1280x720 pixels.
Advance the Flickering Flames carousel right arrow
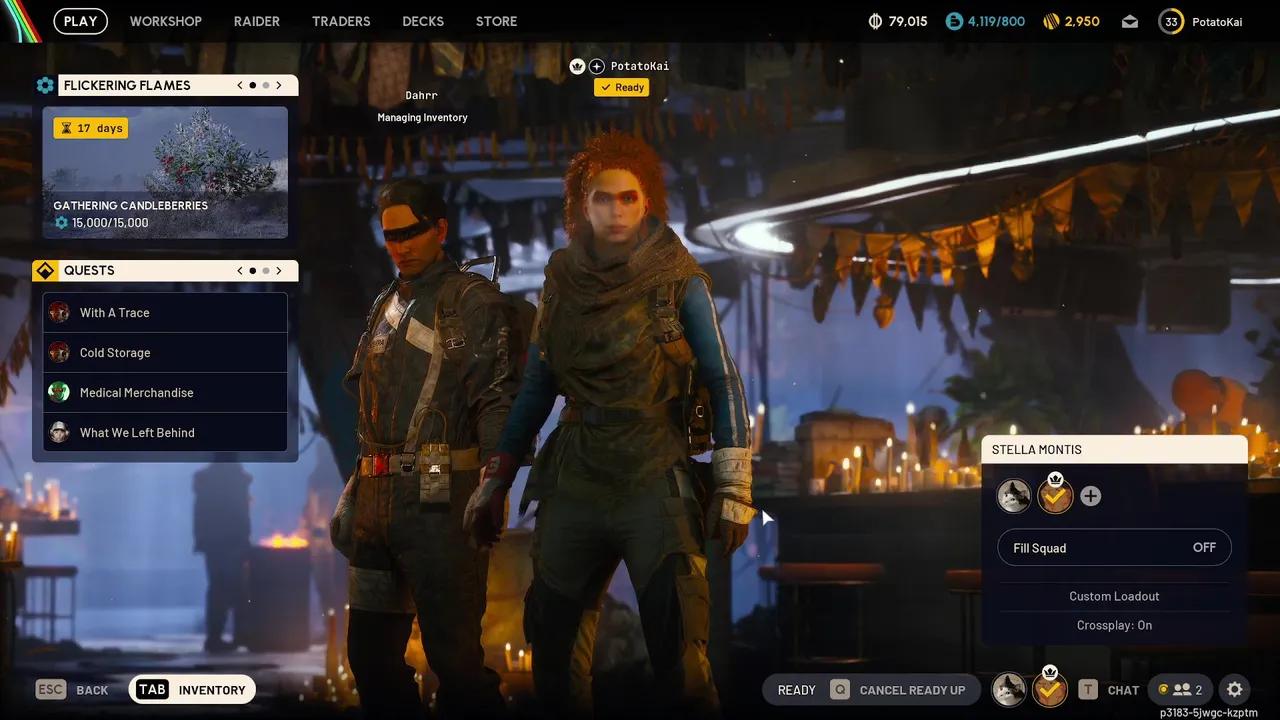pyautogui.click(x=279, y=85)
